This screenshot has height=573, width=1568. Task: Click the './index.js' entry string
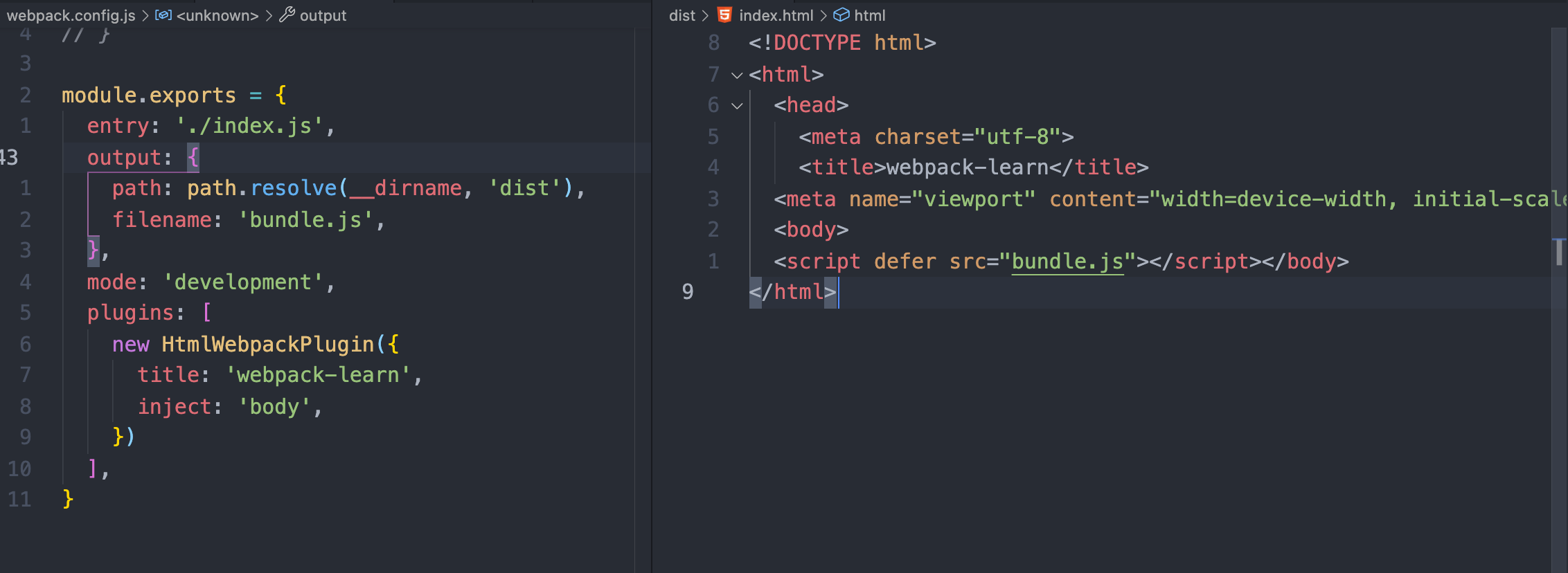pyautogui.click(x=249, y=126)
